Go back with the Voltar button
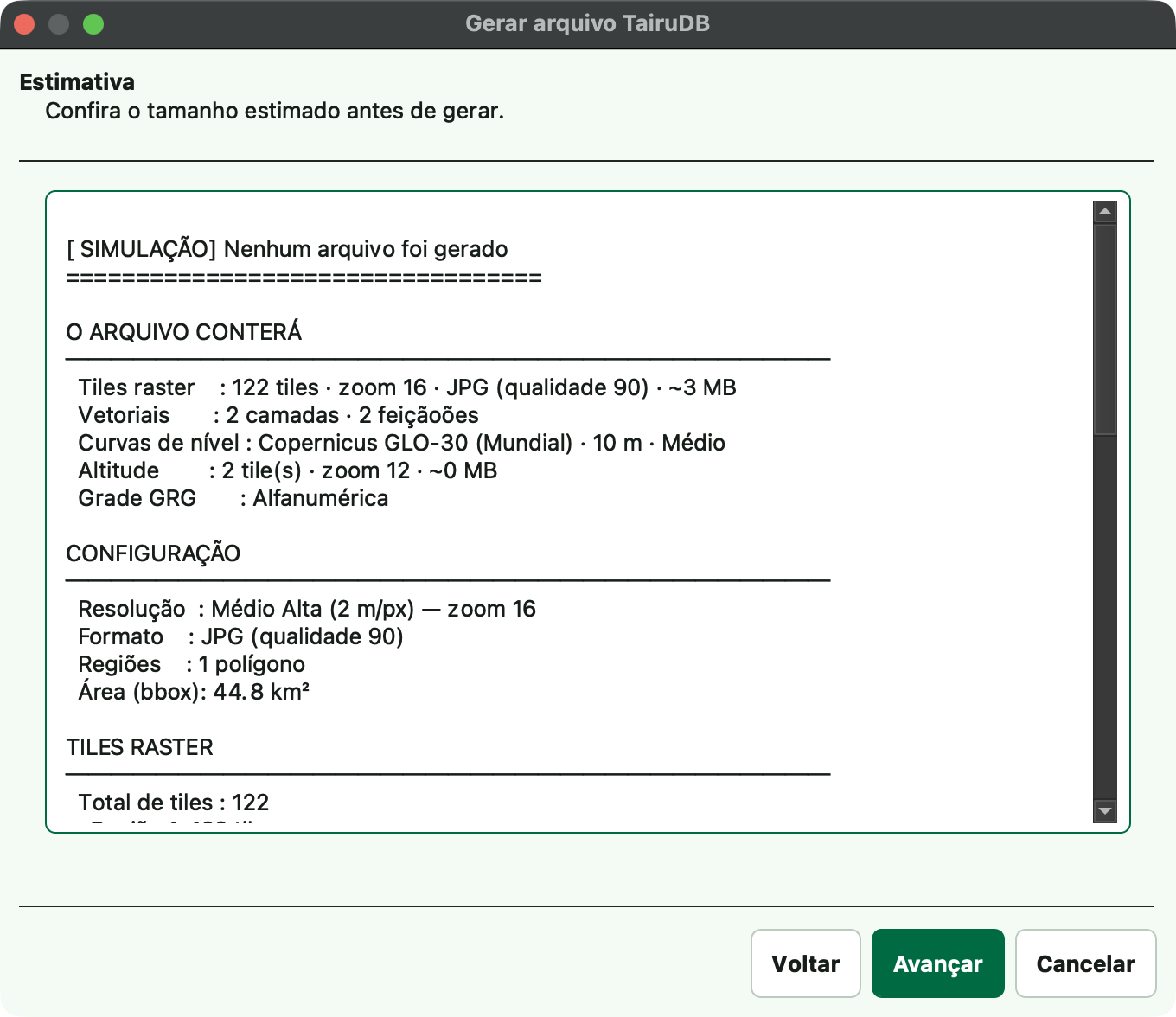 806,963
